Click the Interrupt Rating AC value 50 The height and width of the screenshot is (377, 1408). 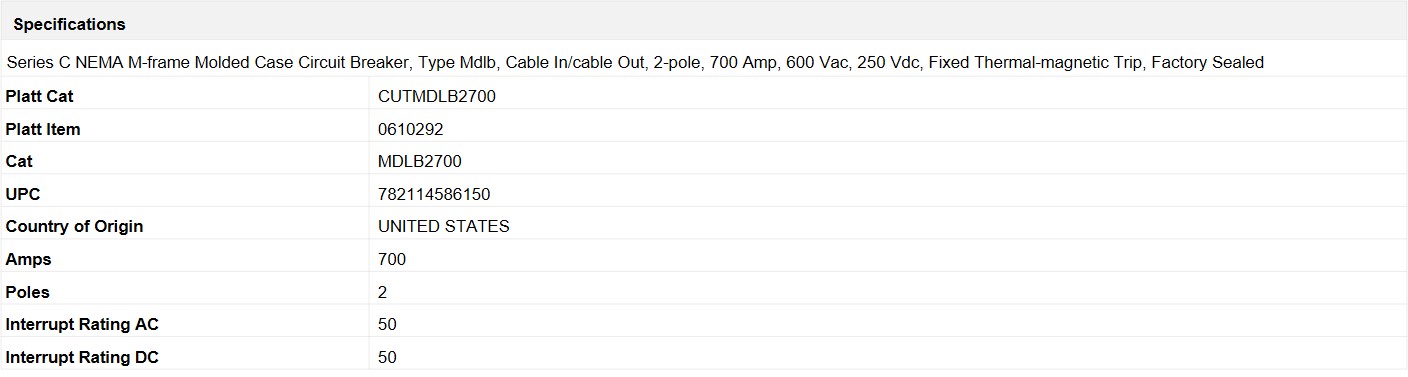click(x=388, y=324)
